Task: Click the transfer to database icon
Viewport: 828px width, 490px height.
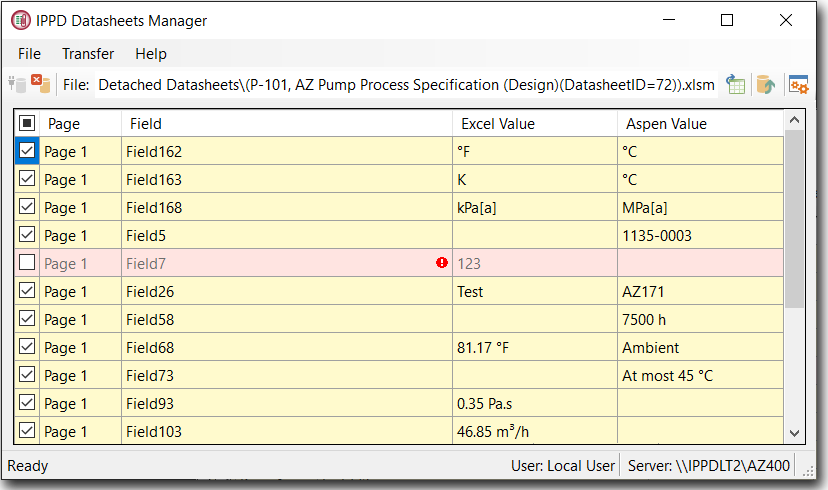Action: click(x=765, y=85)
